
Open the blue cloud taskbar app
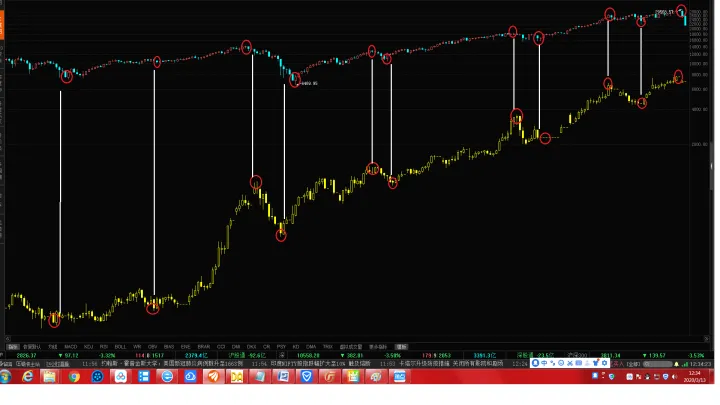190,377
